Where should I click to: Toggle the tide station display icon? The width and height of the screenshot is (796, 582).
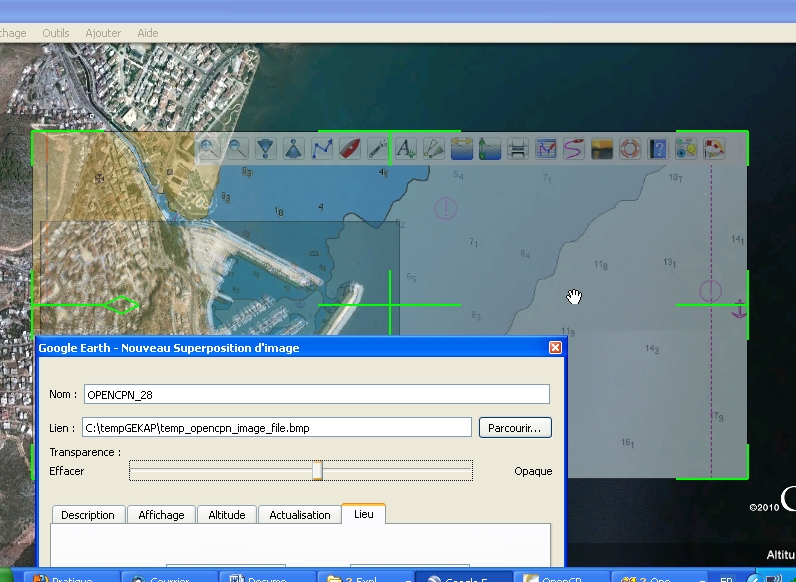pyautogui.click(x=490, y=149)
